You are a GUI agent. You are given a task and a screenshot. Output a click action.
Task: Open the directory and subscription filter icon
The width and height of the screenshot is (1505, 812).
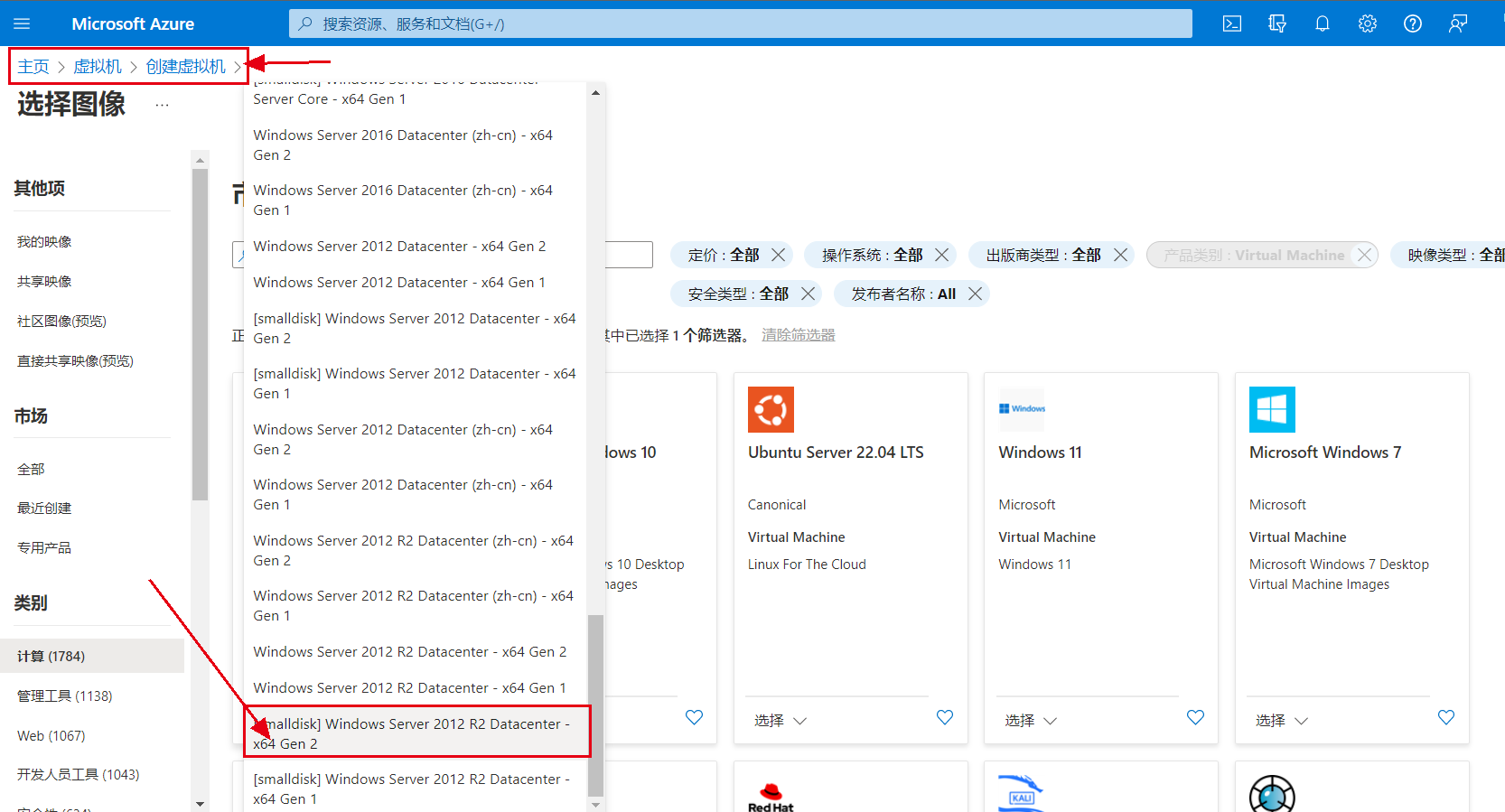[1277, 23]
